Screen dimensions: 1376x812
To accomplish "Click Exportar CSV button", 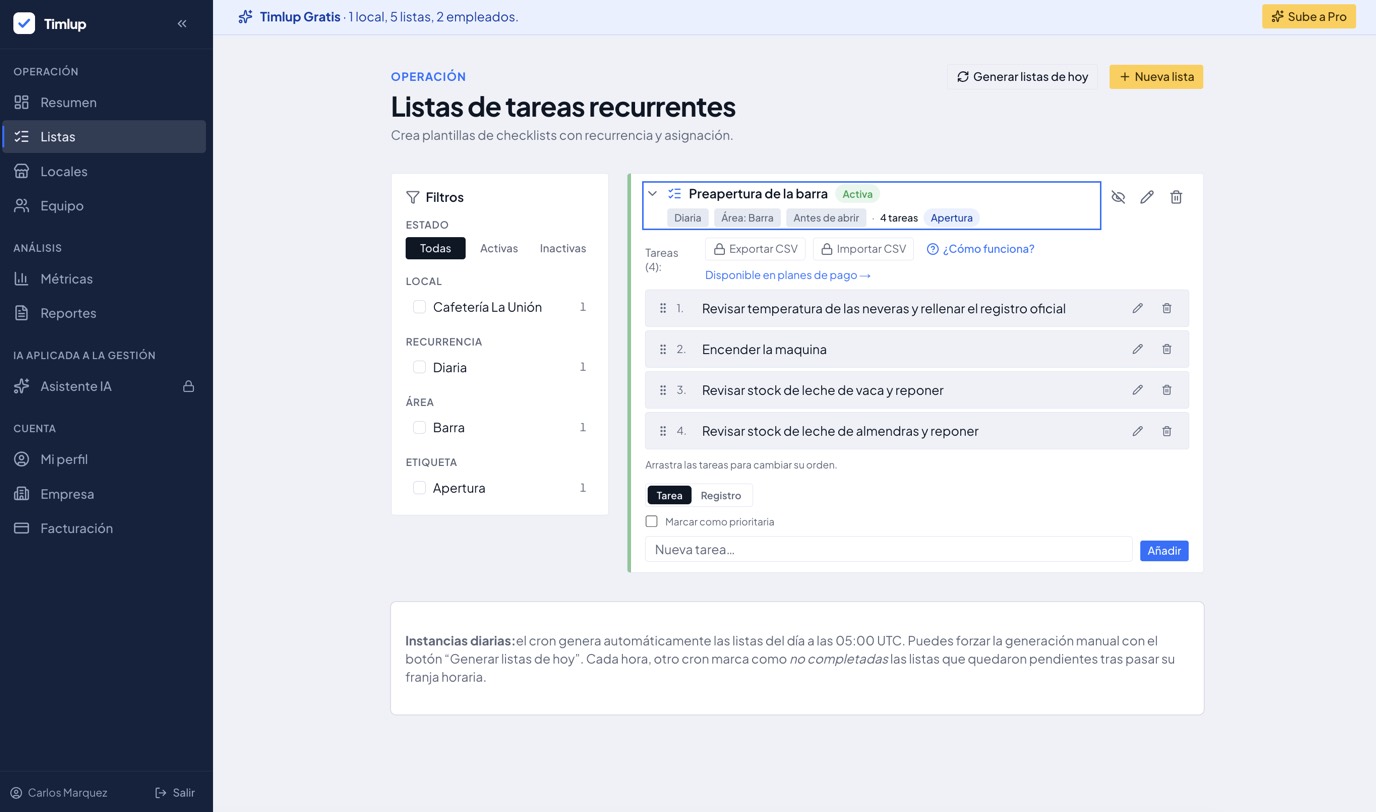I will point(755,249).
